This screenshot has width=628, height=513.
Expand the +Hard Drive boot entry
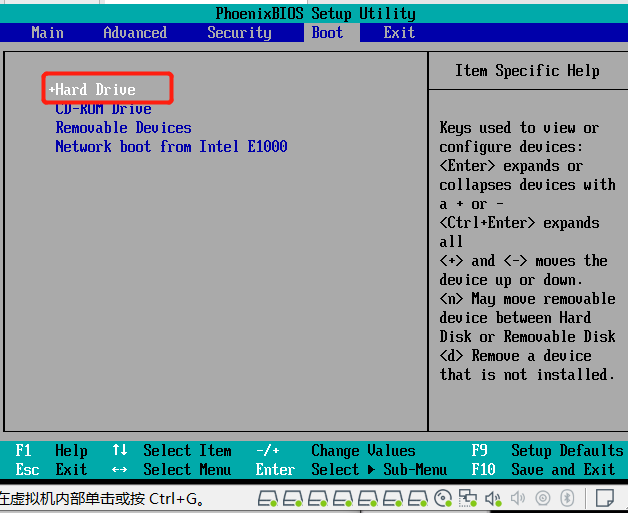point(92,89)
